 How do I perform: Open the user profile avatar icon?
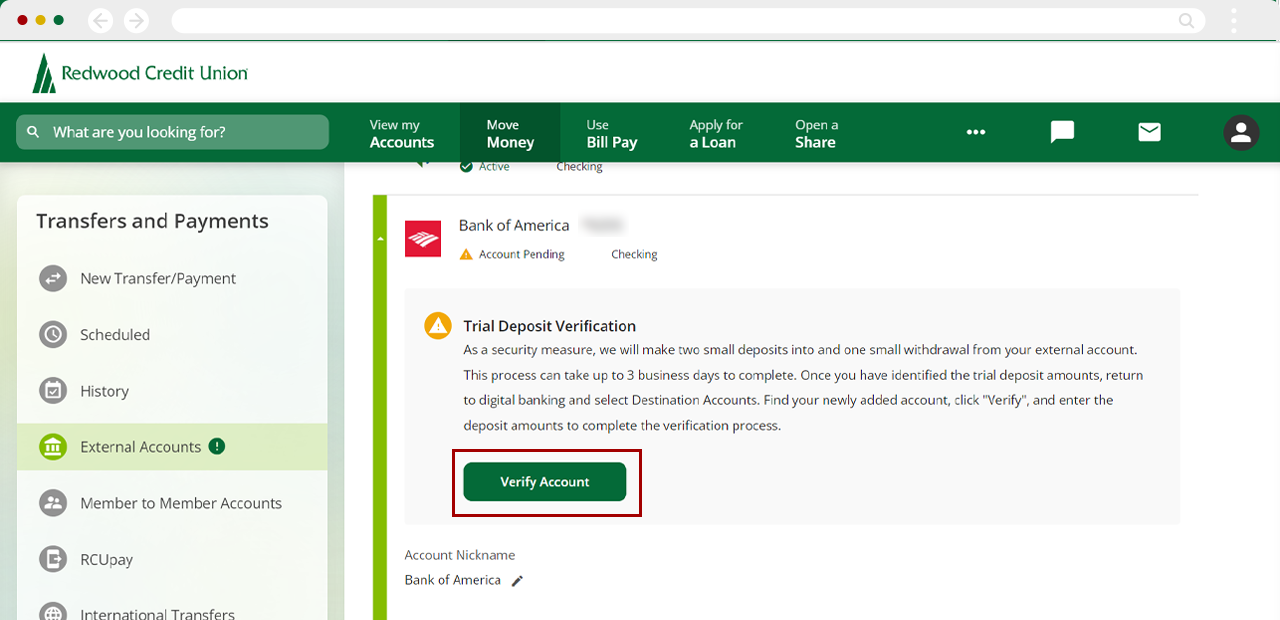pyautogui.click(x=1241, y=132)
